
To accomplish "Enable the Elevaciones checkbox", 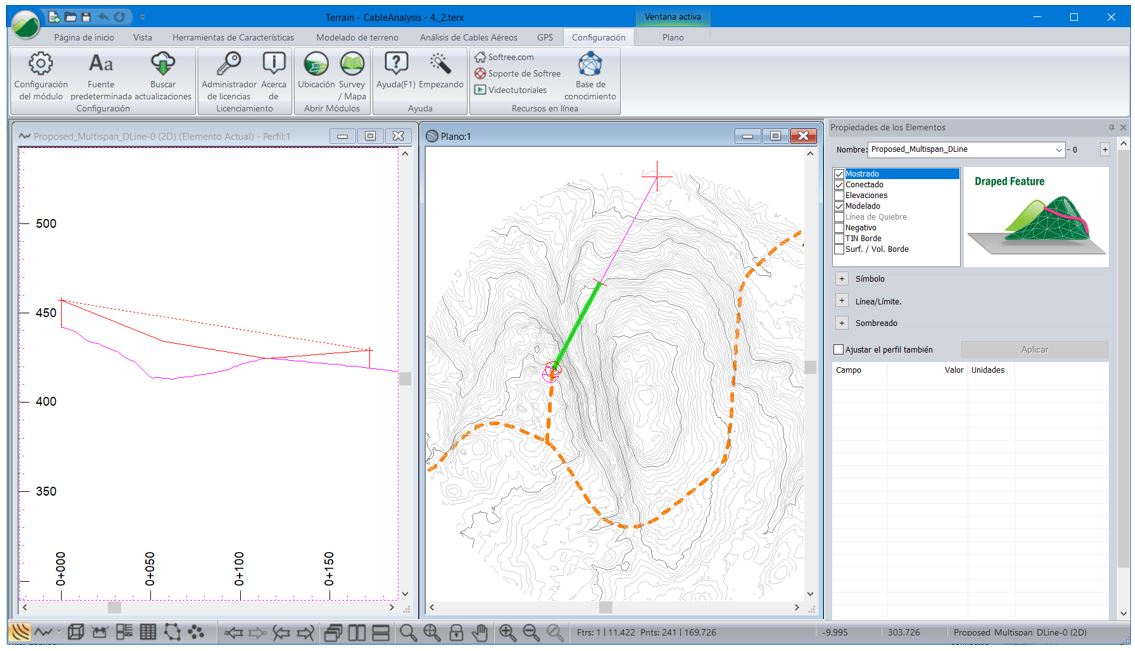I will [x=839, y=195].
